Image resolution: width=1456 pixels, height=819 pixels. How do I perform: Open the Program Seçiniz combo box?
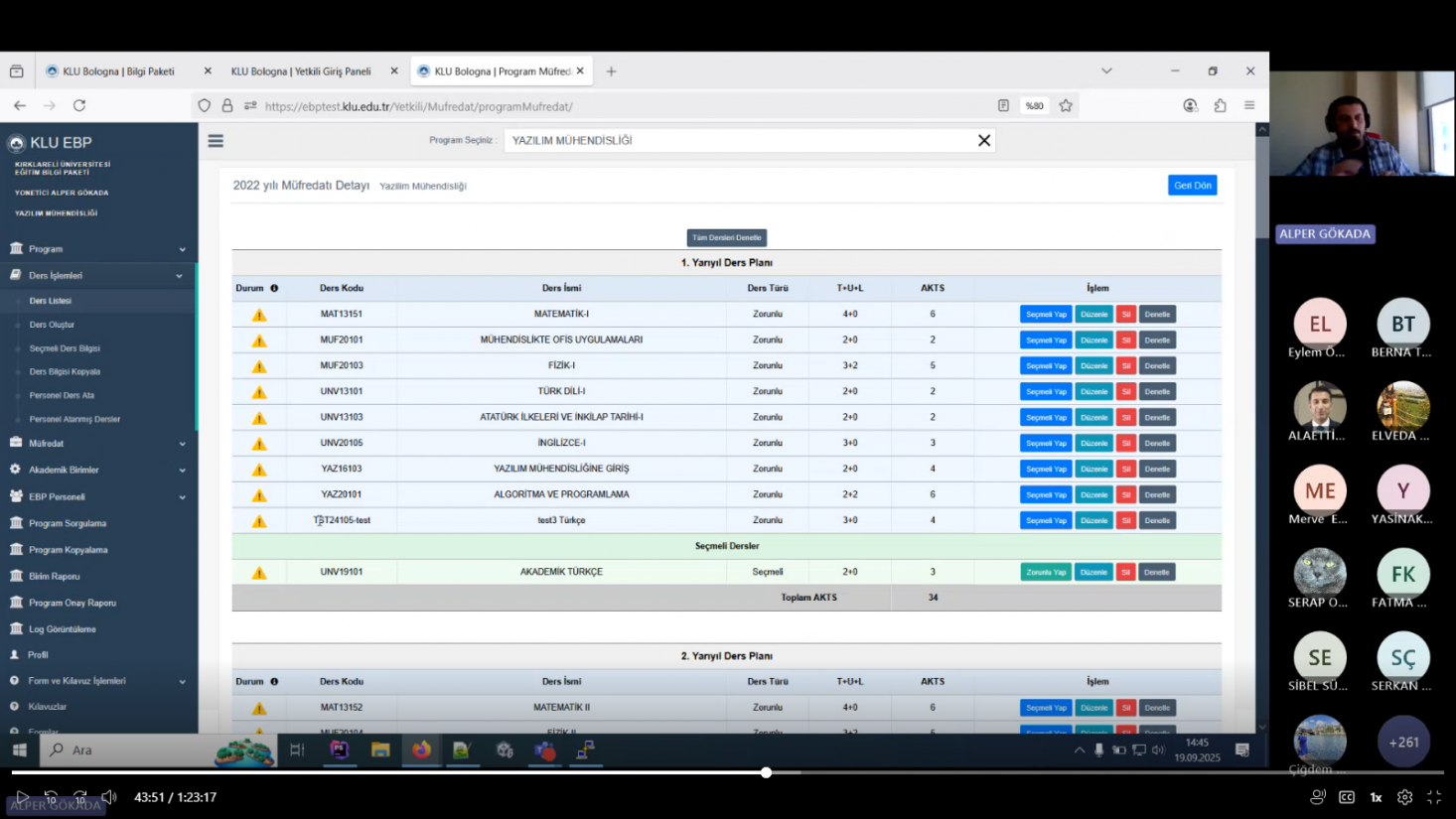(749, 140)
